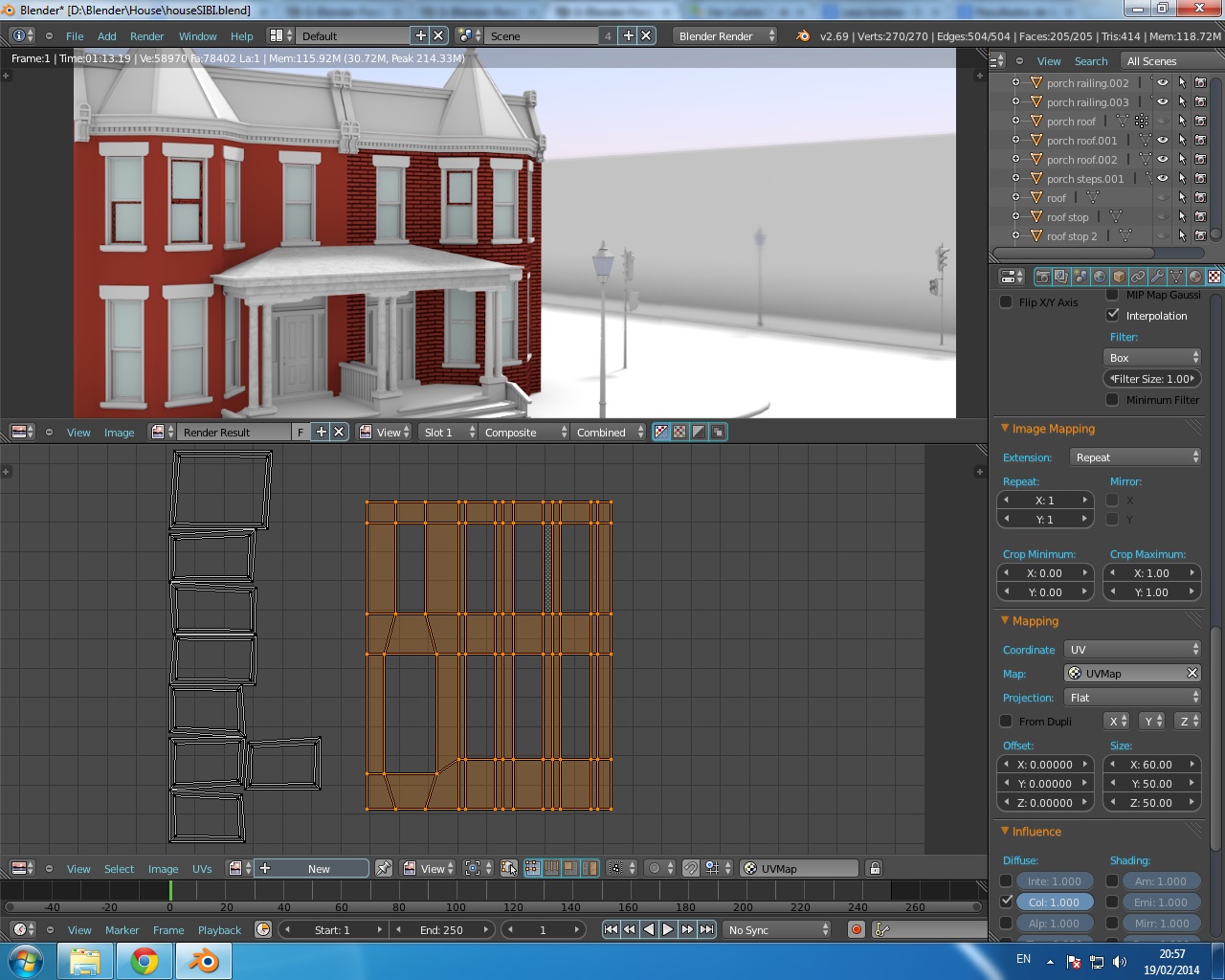Open the Extension Repeat dropdown
Screen dimensions: 1225x980
tap(1135, 457)
